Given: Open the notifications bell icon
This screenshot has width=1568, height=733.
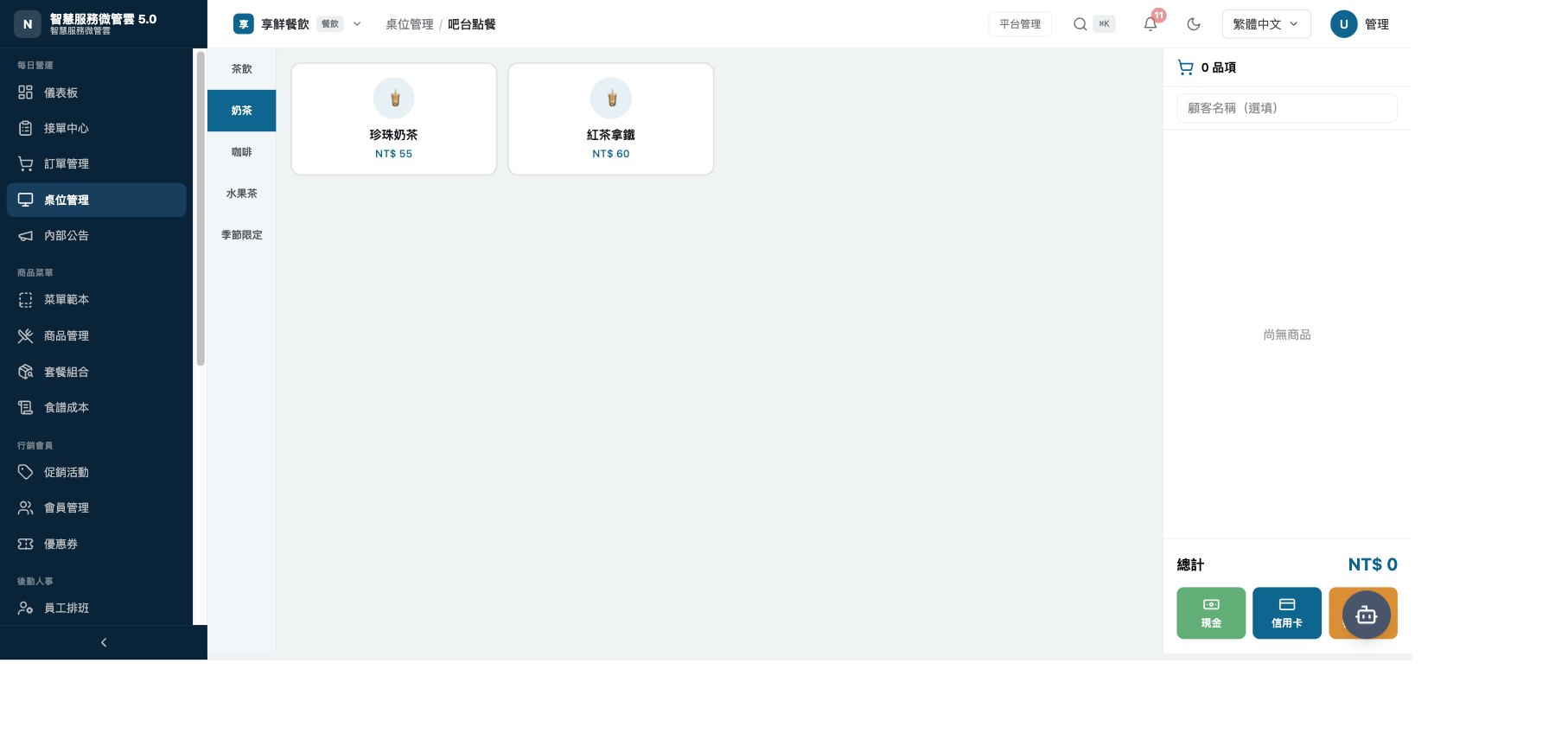Looking at the screenshot, I should tap(1150, 24).
